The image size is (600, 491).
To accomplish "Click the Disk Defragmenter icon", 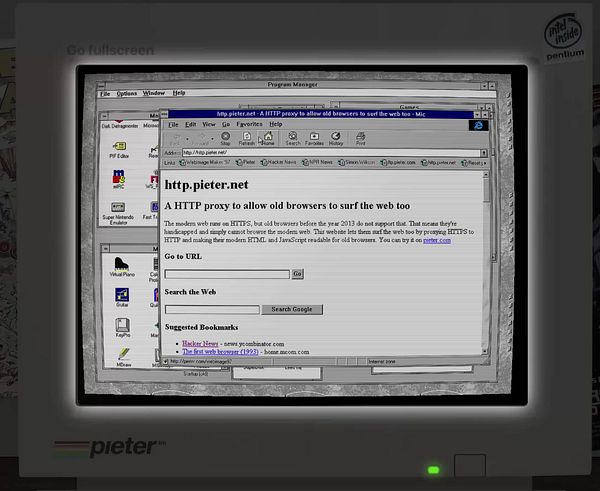I will tap(120, 125).
